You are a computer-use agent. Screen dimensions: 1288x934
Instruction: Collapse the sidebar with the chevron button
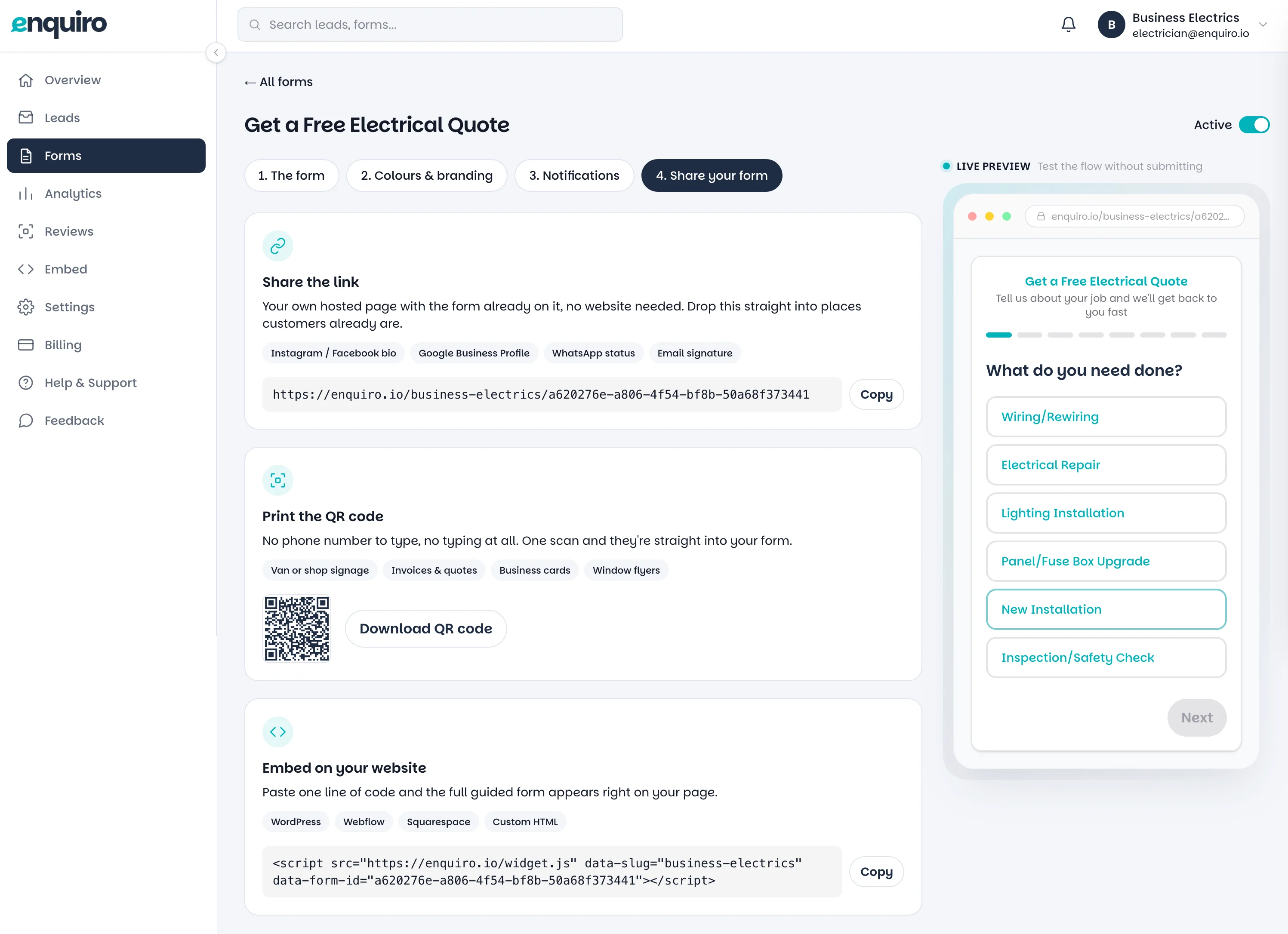tap(216, 52)
